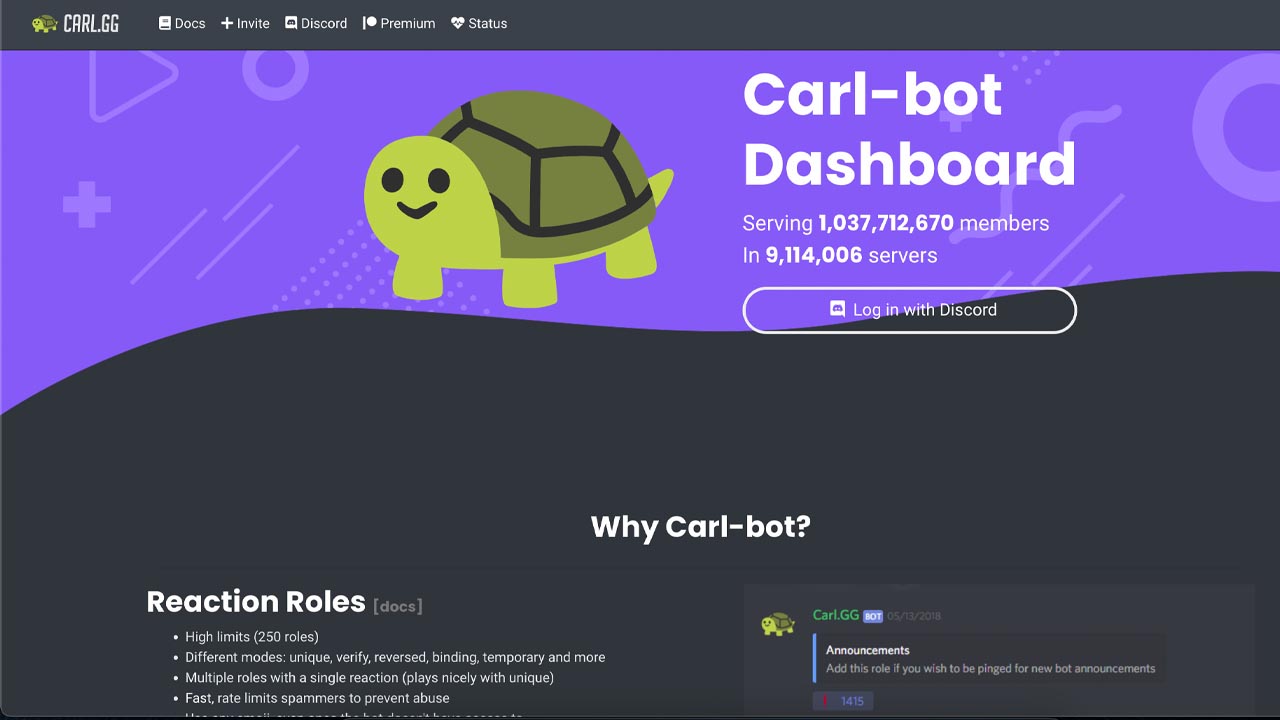Click the Multiple roles with single reaction bullet

click(x=369, y=678)
